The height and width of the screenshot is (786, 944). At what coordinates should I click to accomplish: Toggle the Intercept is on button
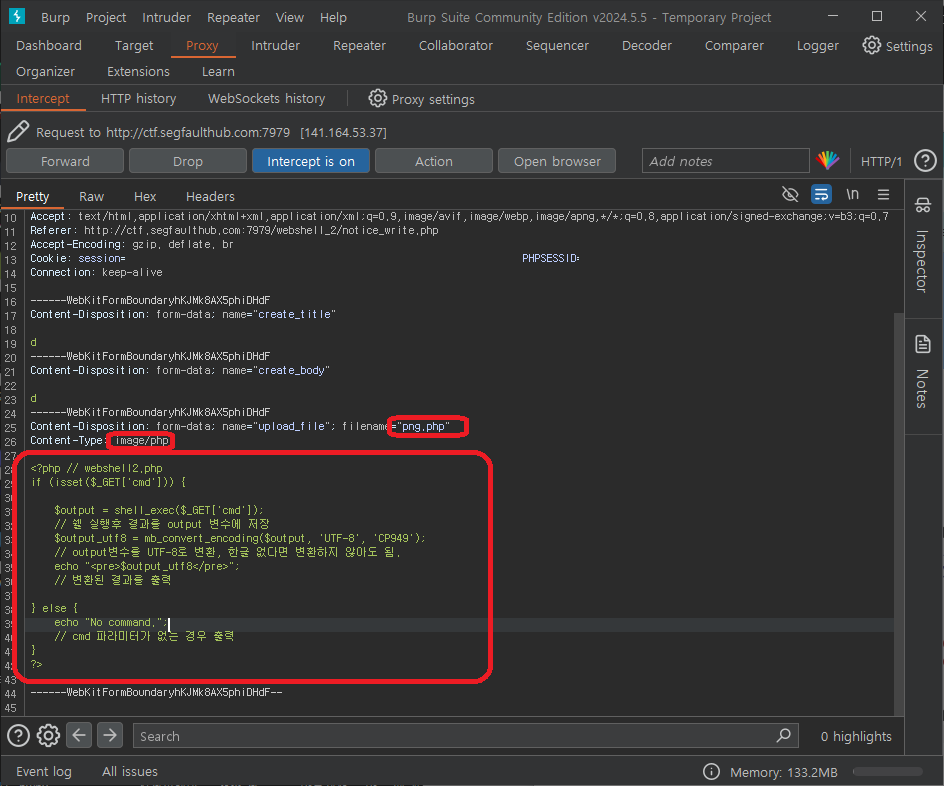(311, 161)
